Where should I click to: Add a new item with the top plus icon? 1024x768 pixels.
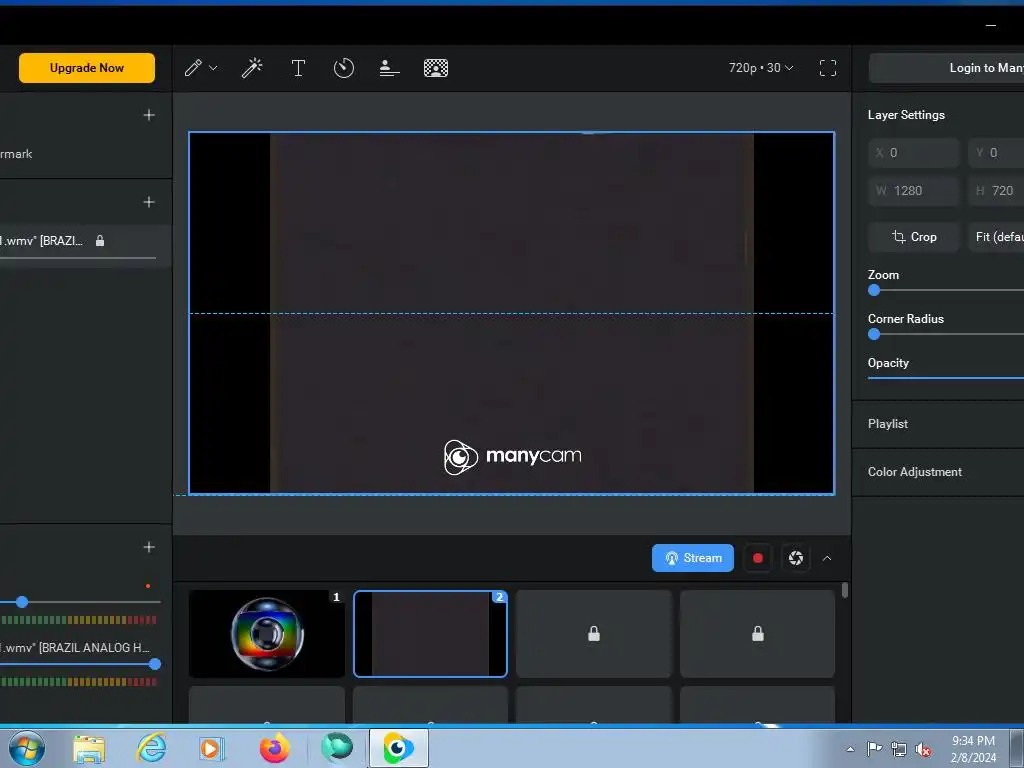pyautogui.click(x=149, y=115)
